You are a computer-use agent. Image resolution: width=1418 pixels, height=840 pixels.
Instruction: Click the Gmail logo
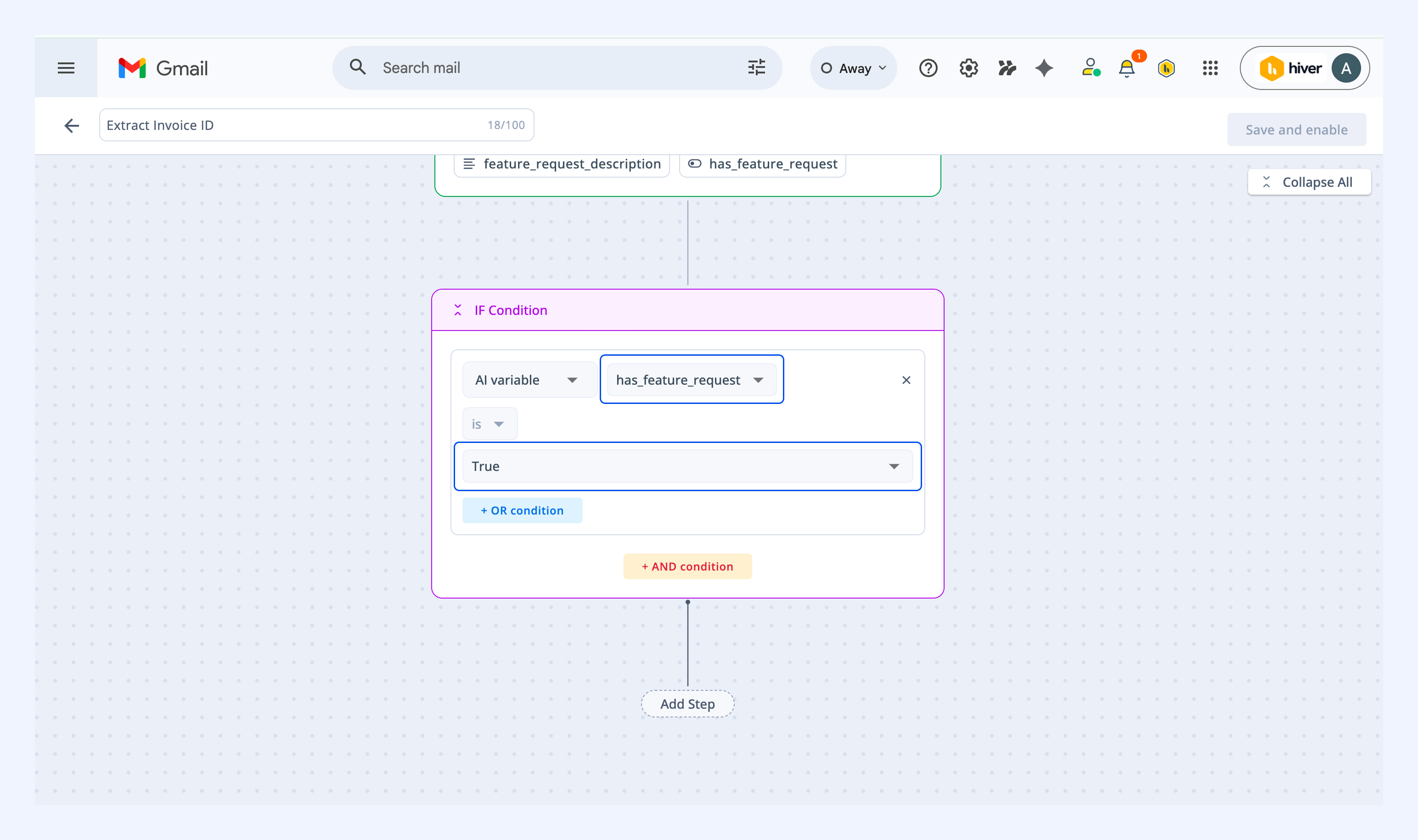click(x=163, y=68)
